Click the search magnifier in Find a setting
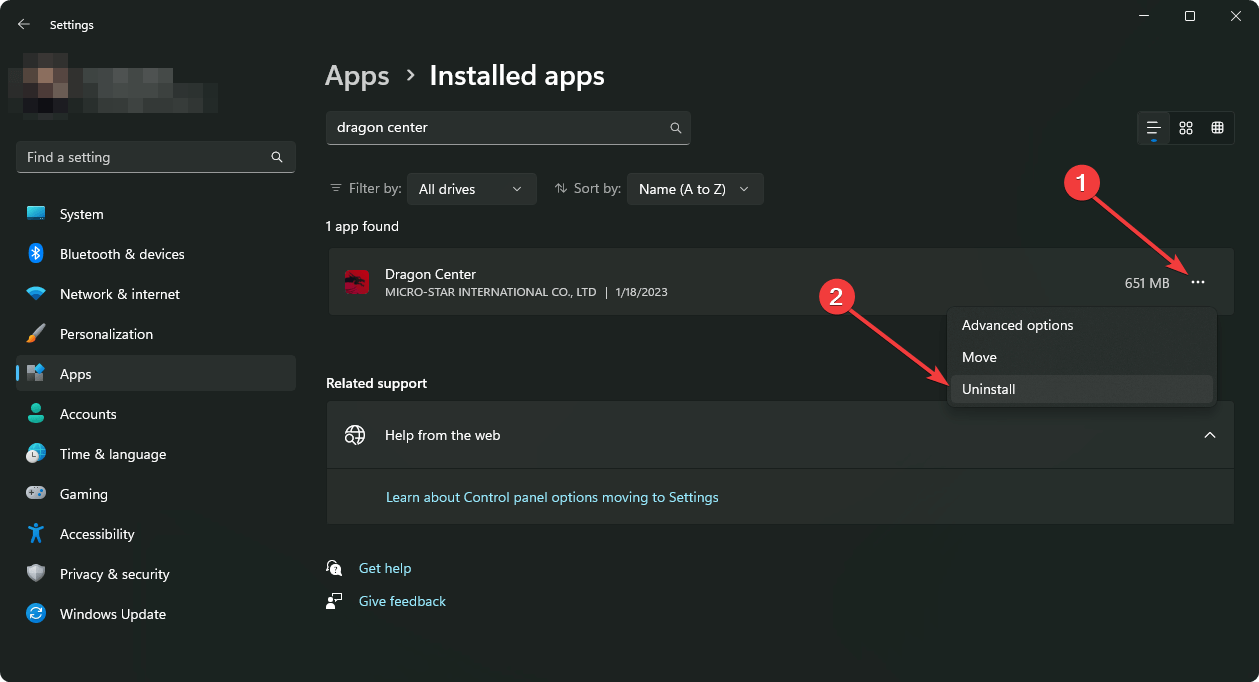1259x682 pixels. point(277,157)
